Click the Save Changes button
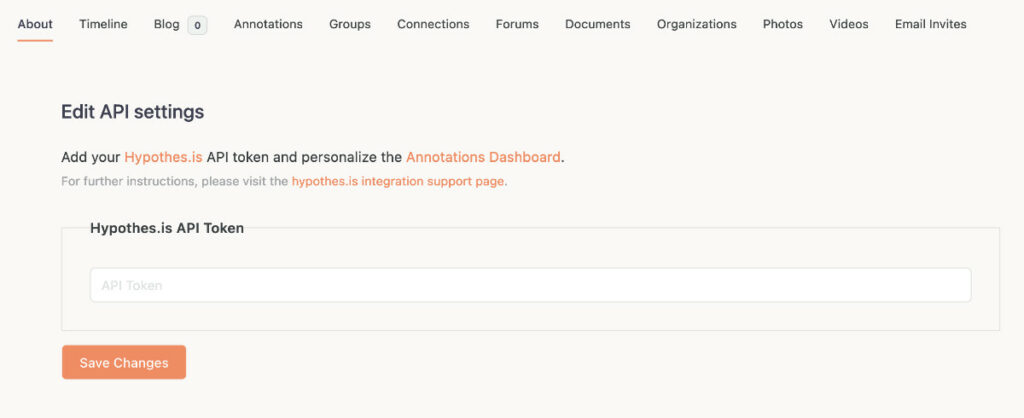The width and height of the screenshot is (1024, 418). coord(124,362)
